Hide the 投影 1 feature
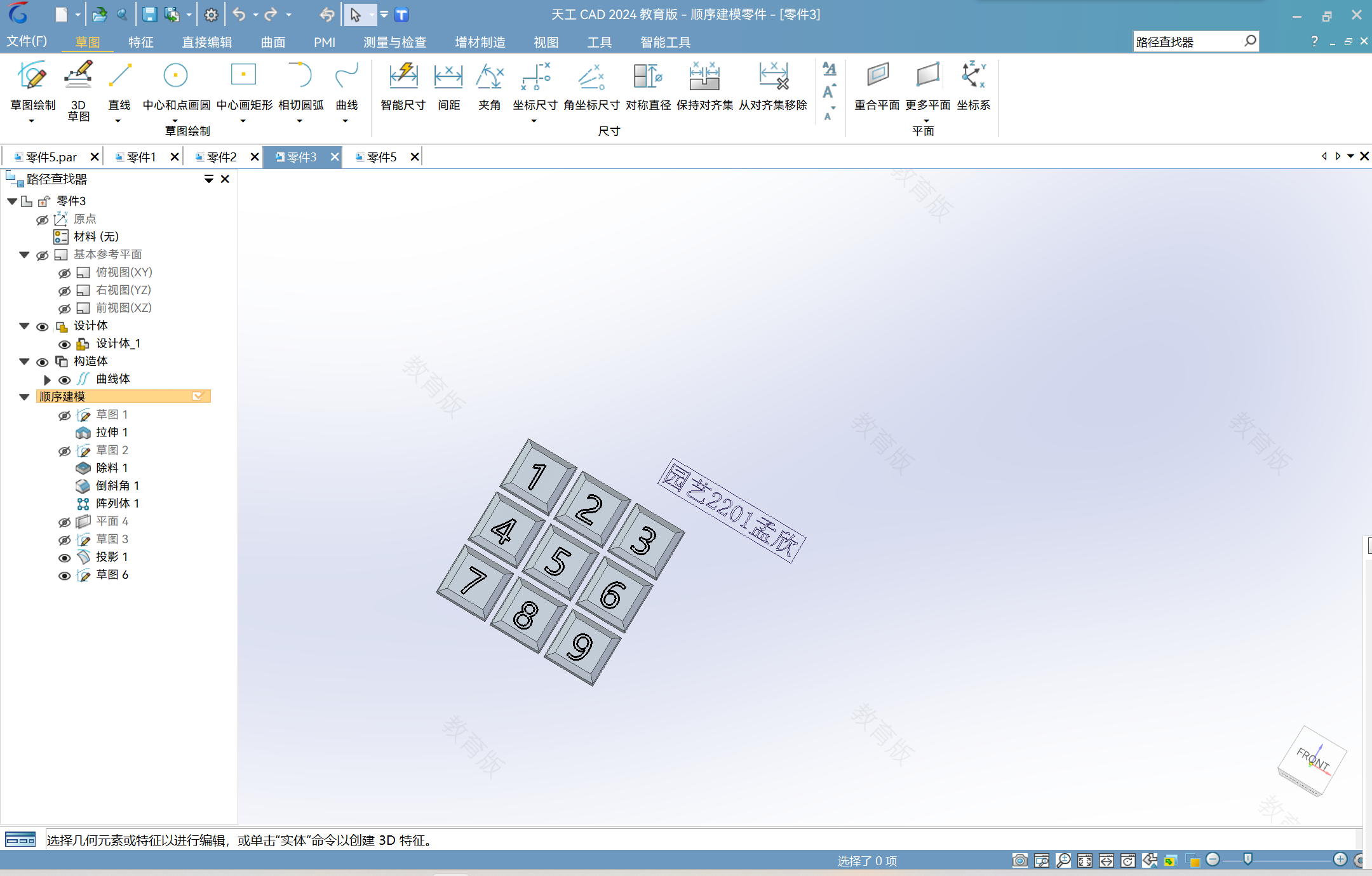 [64, 557]
